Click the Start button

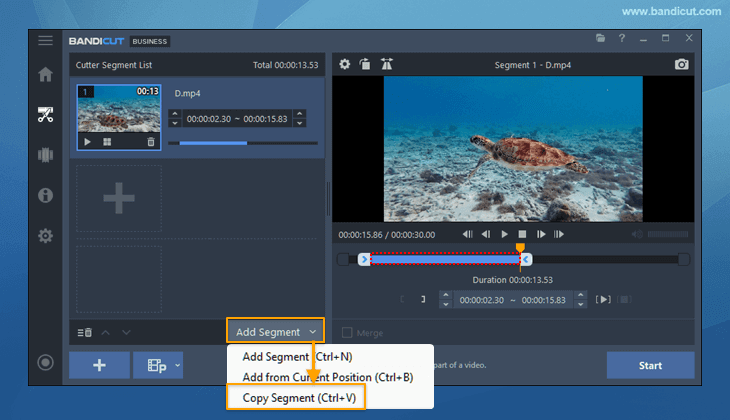[650, 366]
